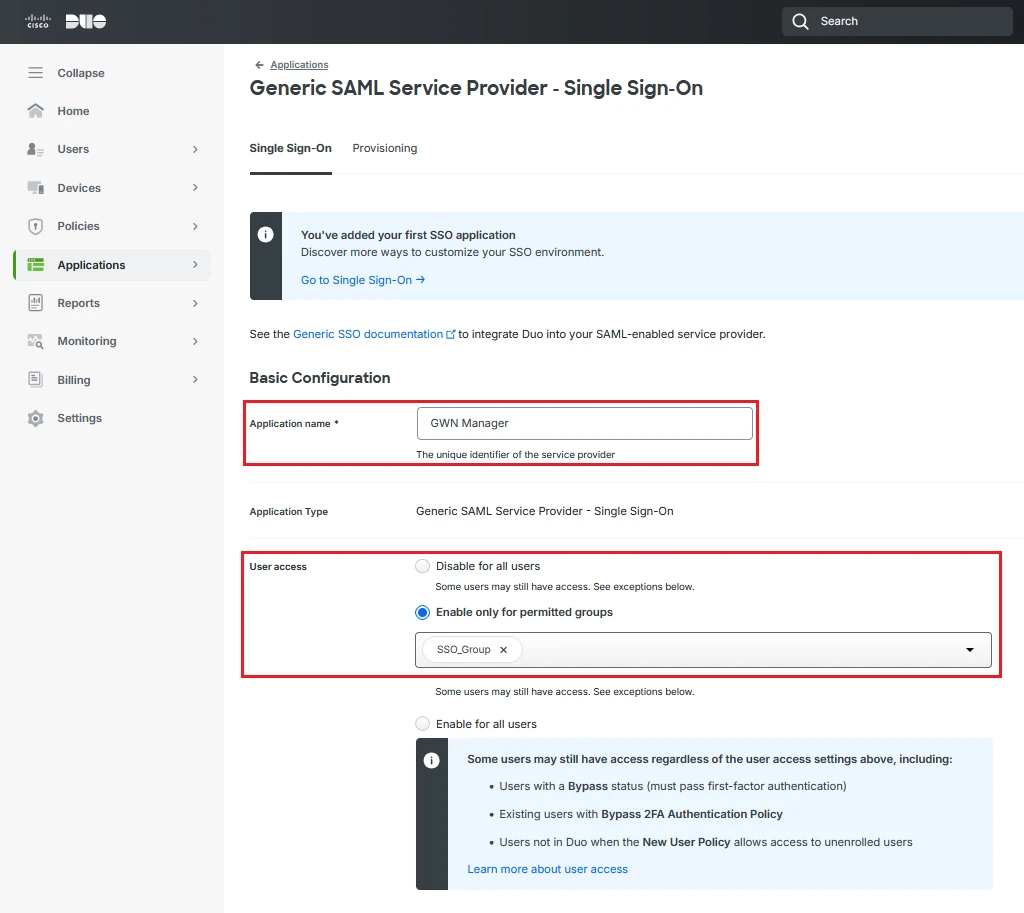Click the Collapse sidebar label
The width and height of the screenshot is (1024, 913).
[81, 73]
